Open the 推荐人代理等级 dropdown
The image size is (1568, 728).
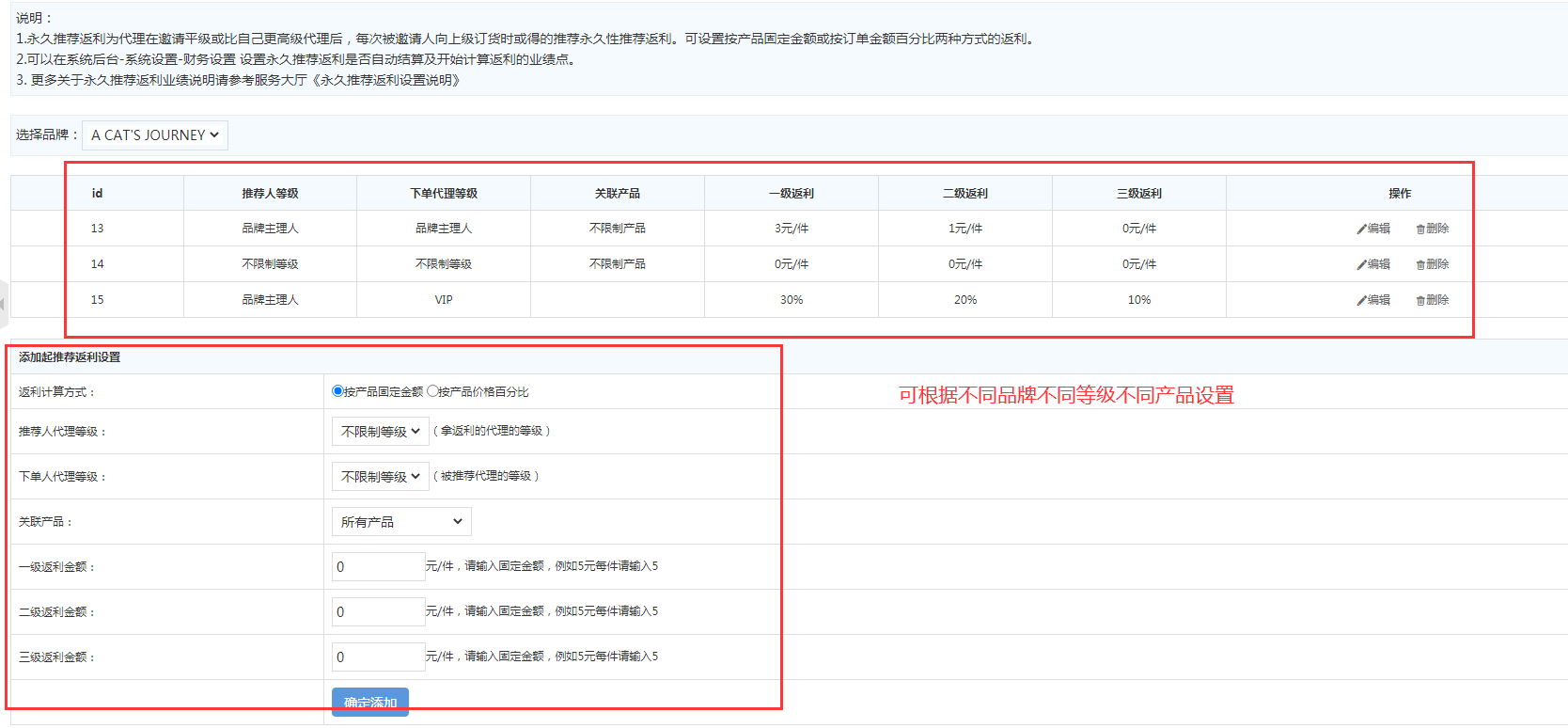[381, 431]
